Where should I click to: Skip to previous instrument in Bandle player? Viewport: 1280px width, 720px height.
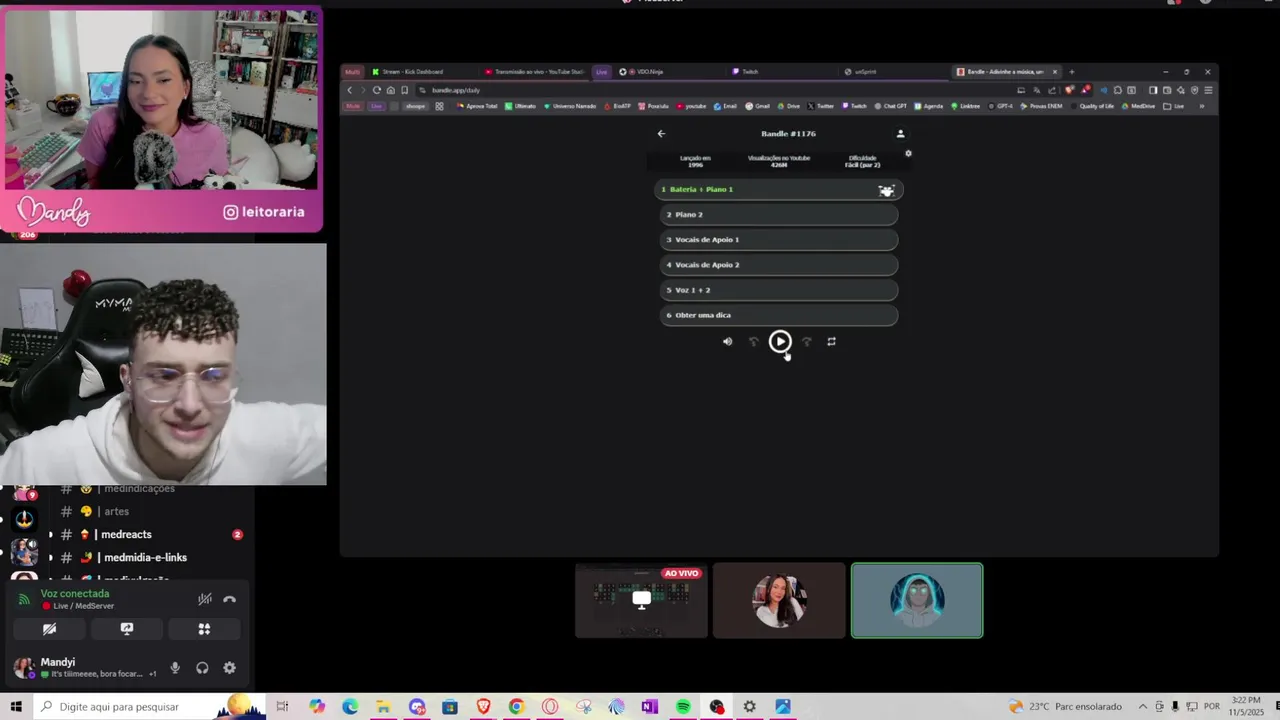click(x=754, y=342)
